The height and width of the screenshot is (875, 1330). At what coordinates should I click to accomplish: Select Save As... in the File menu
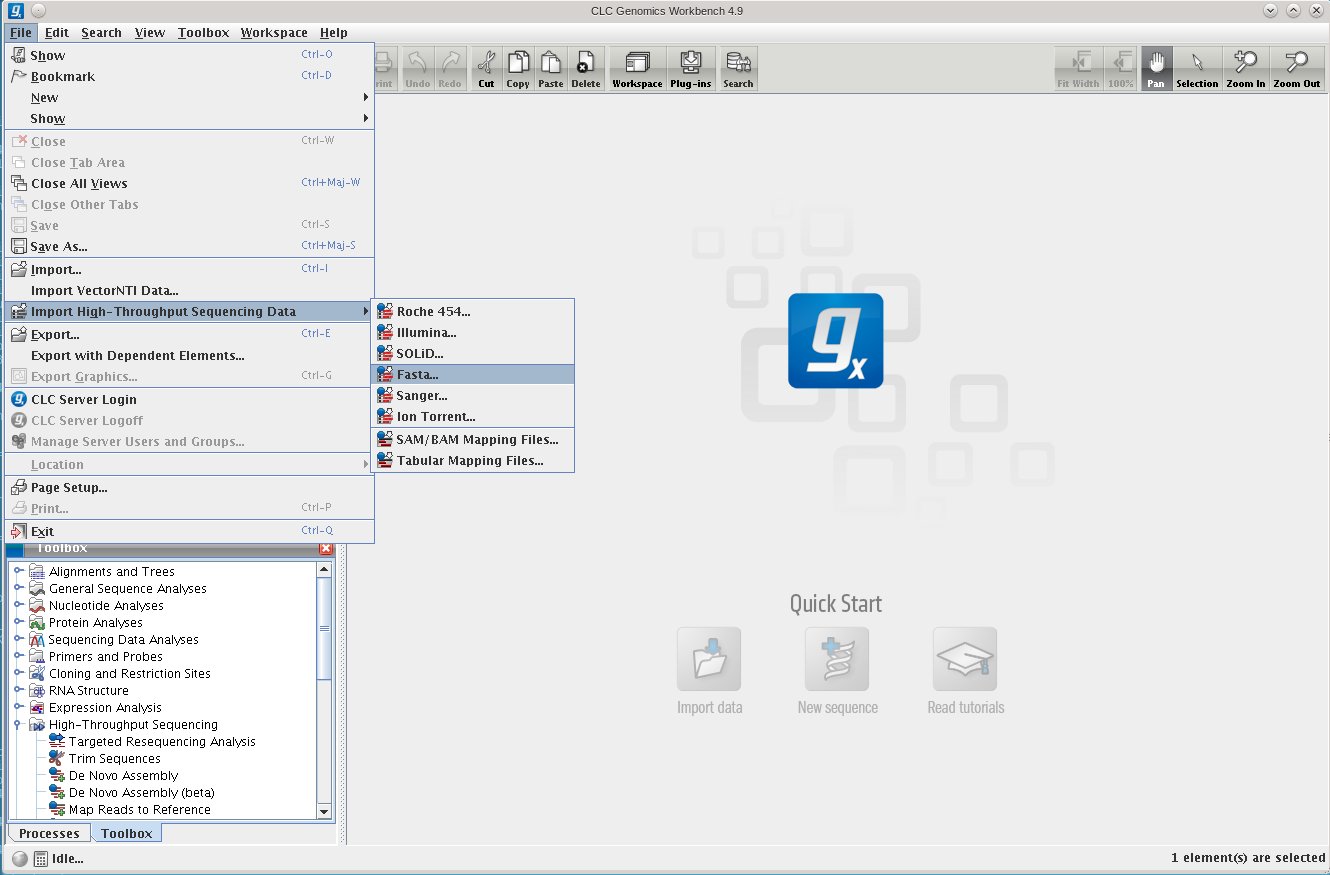point(190,246)
